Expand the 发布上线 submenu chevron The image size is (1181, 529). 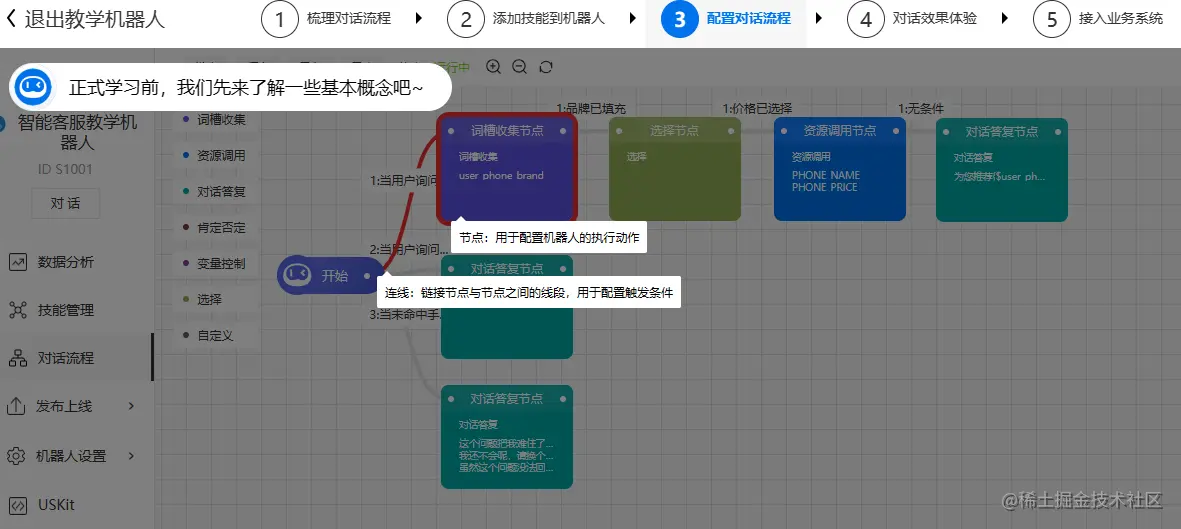[131, 406]
